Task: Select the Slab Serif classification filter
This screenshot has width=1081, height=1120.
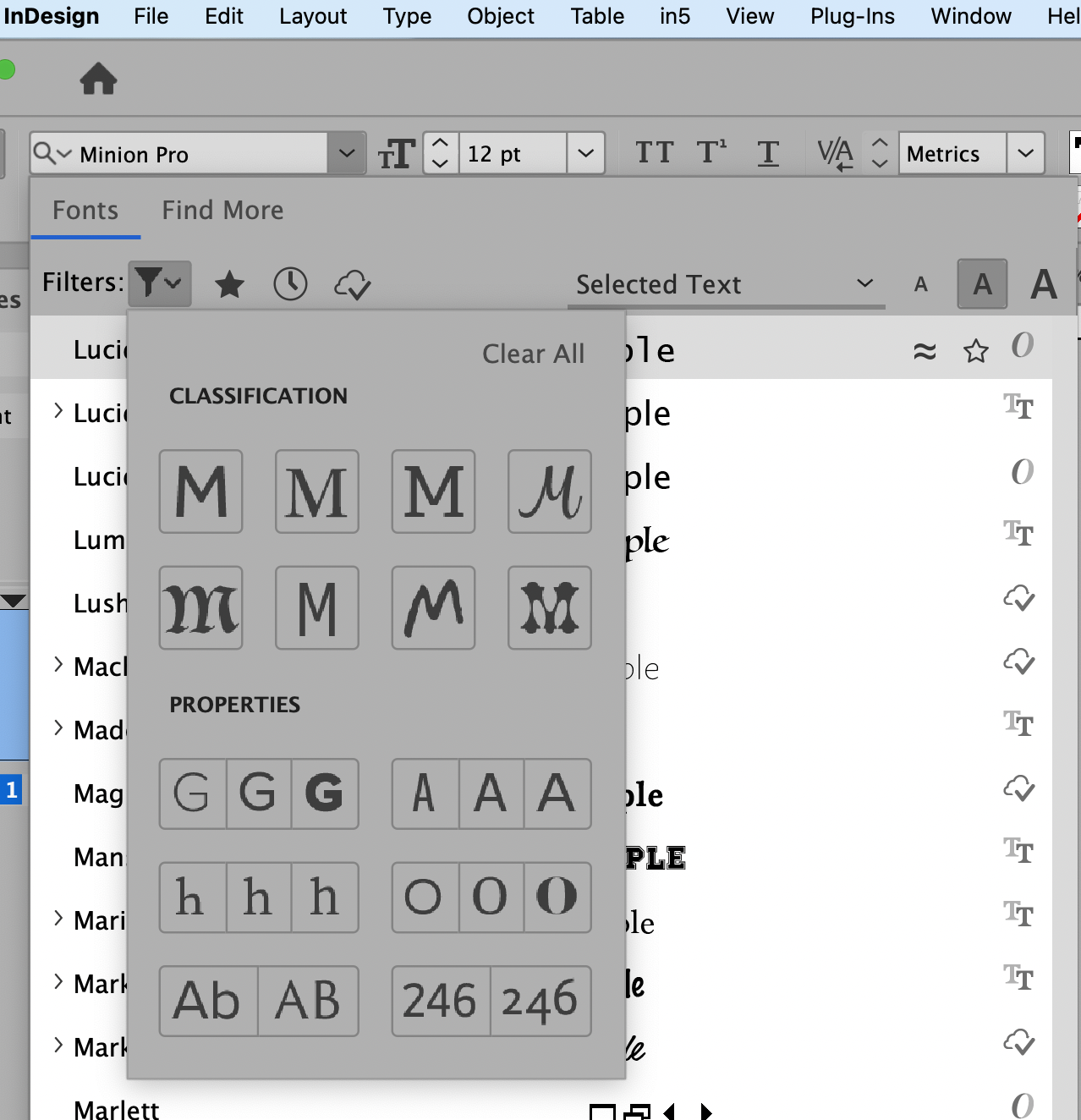Action: coord(433,491)
